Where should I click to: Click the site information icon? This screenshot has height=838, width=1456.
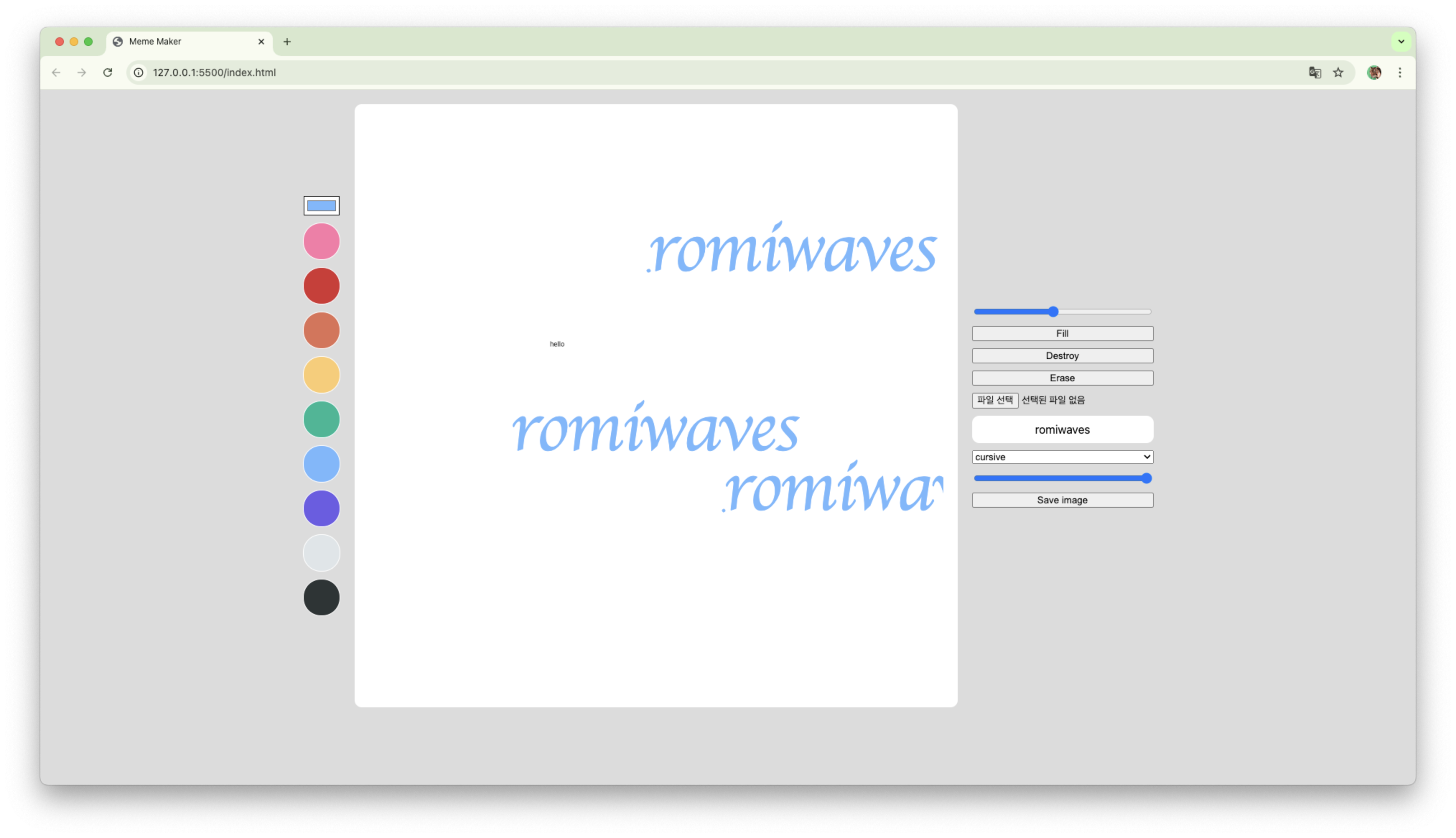(139, 73)
